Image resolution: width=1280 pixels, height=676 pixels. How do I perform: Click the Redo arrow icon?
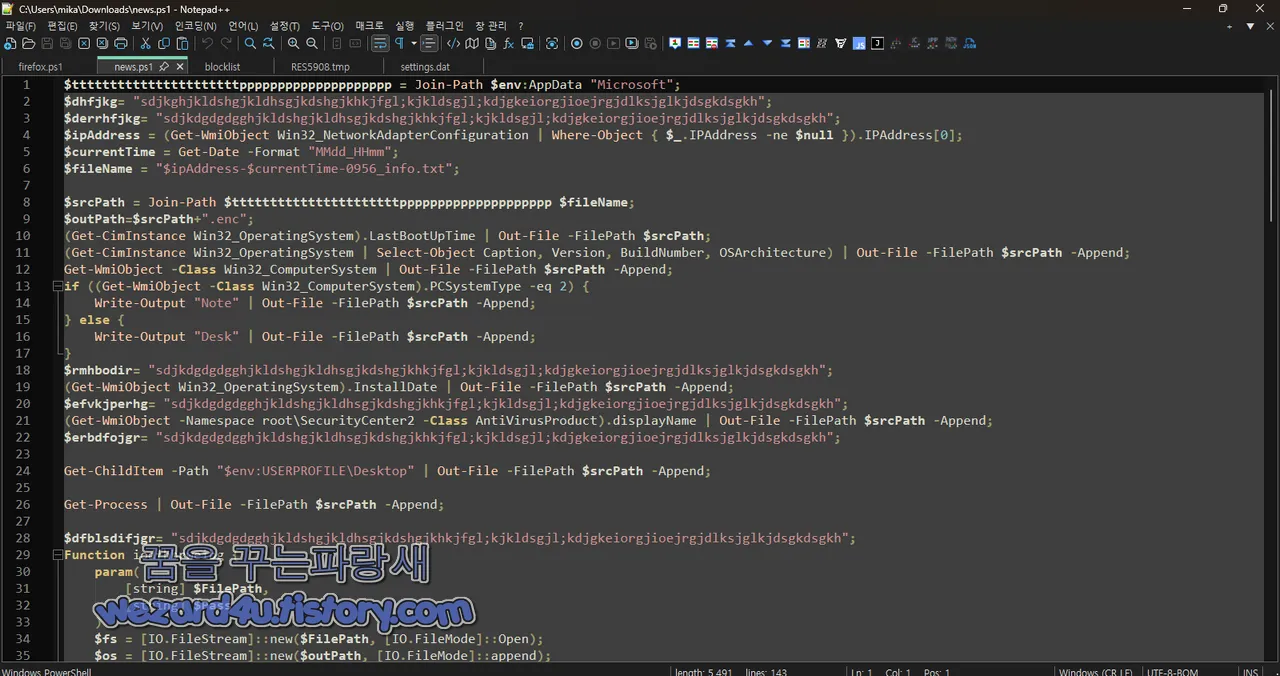point(226,44)
